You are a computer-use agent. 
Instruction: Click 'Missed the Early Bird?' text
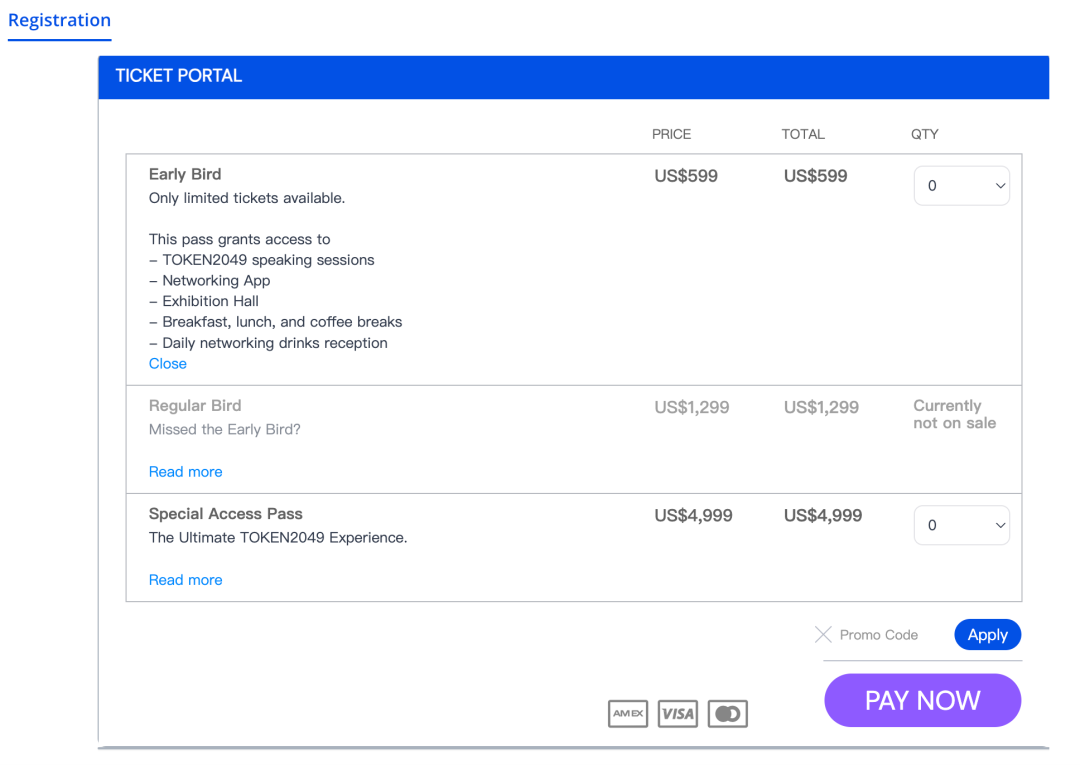(225, 430)
